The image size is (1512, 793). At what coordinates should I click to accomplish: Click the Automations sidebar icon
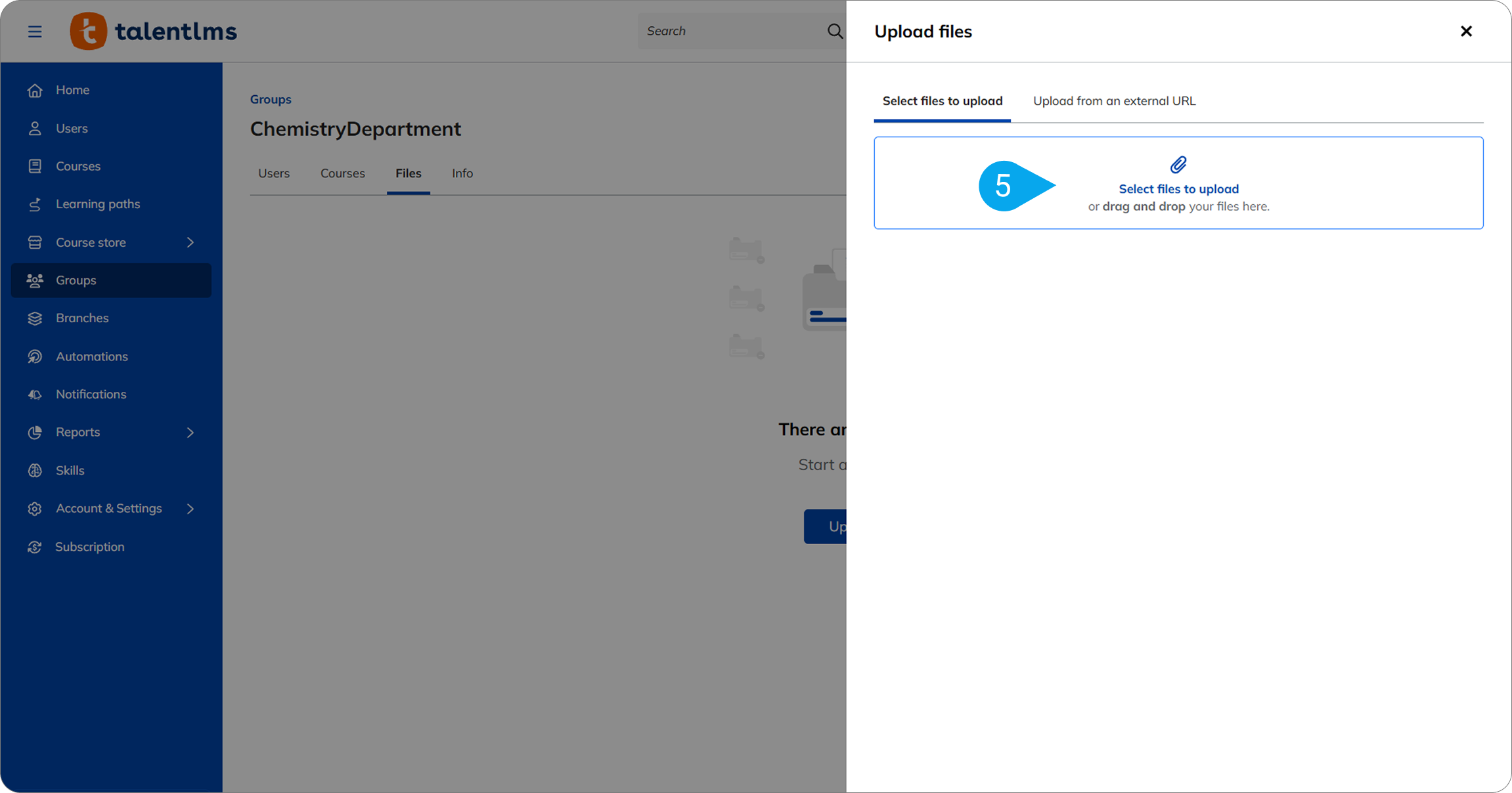pyautogui.click(x=35, y=356)
